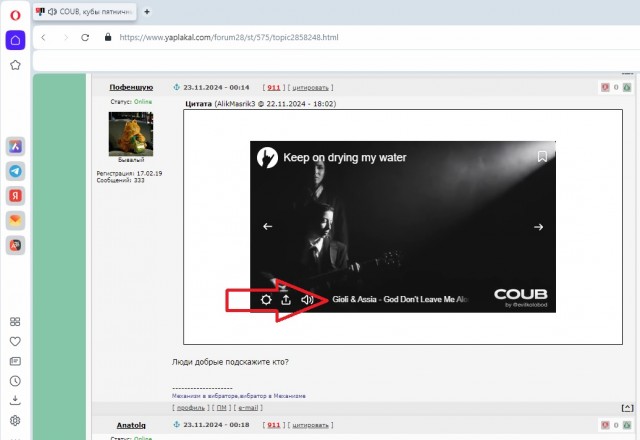Open the Yandex sidebar shortcut
640x440 pixels.
(15, 196)
